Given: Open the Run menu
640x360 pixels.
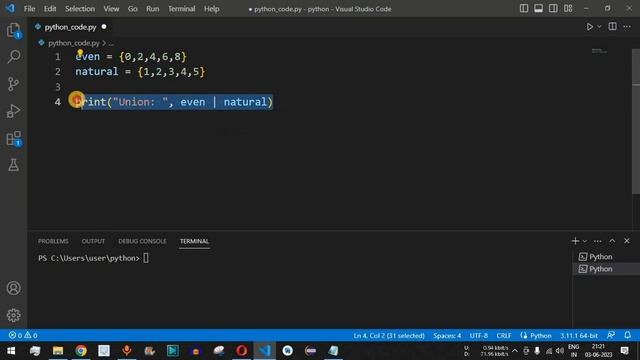Looking at the screenshot, I should pyautogui.click(x=153, y=9).
